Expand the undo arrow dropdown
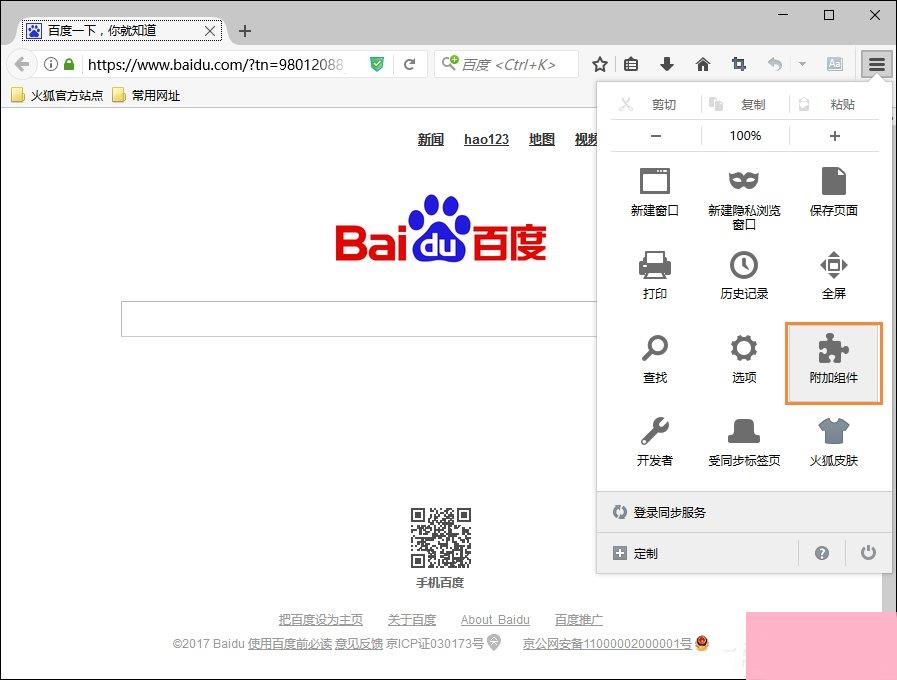Screen dimensions: 897x680 tap(802, 64)
